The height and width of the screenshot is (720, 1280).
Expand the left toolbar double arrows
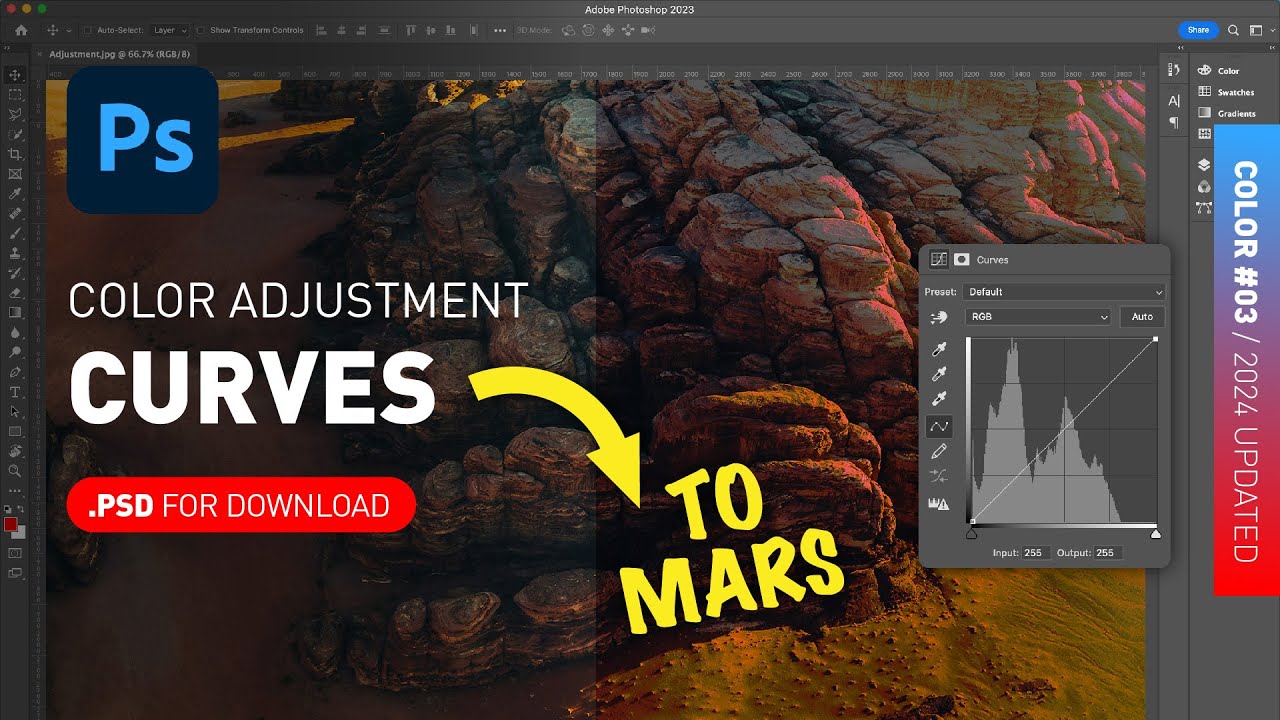click(7, 50)
